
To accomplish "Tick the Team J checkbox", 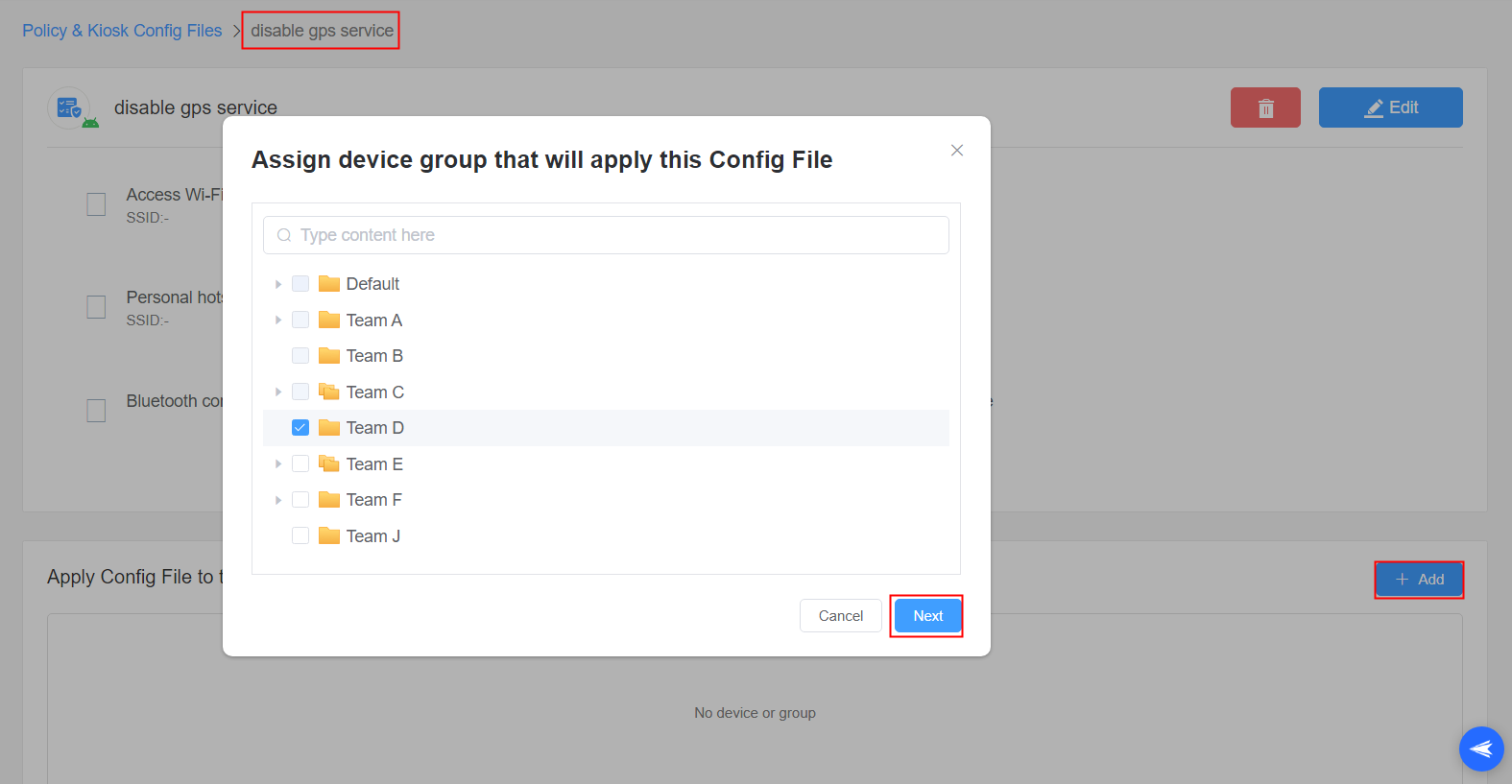I will (300, 535).
